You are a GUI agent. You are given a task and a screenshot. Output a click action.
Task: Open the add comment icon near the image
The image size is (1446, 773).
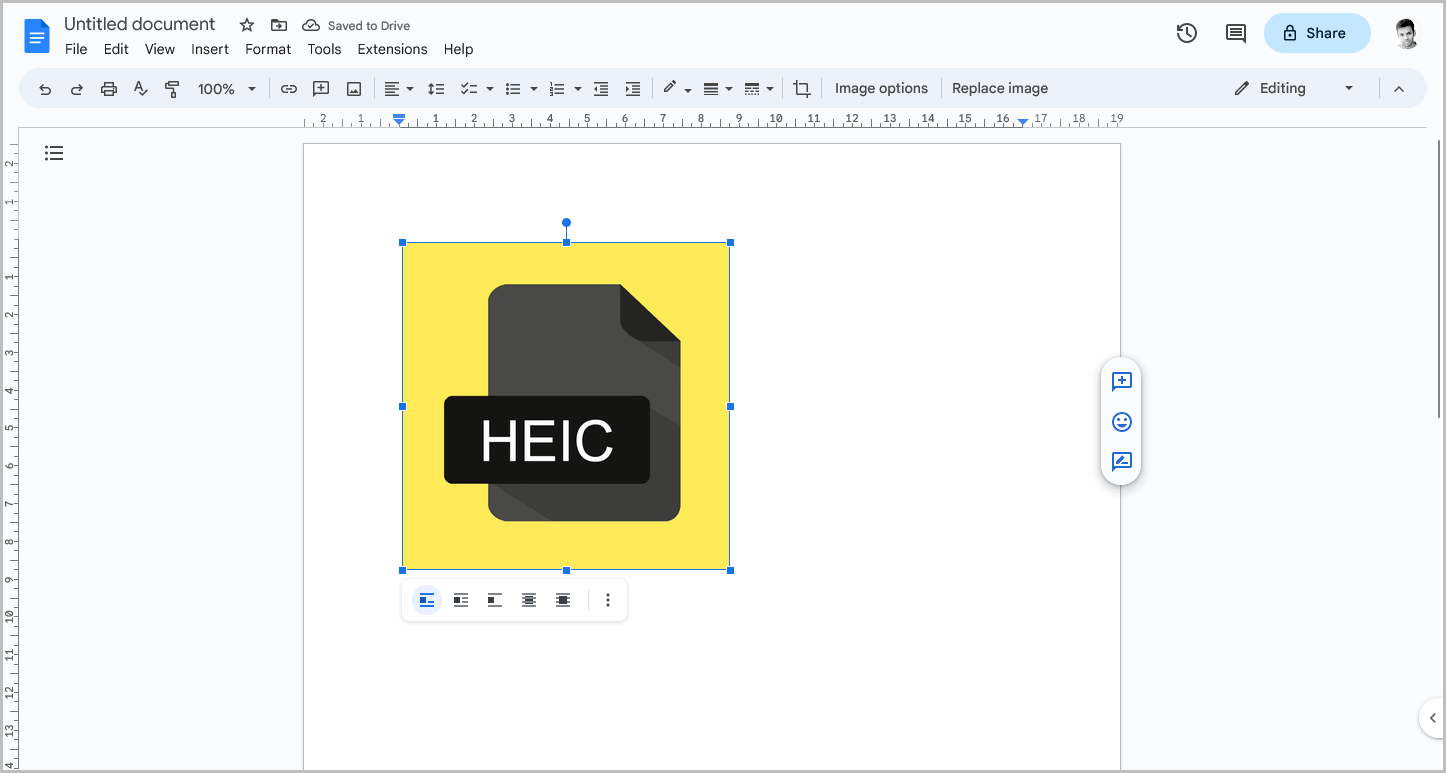[1121, 381]
